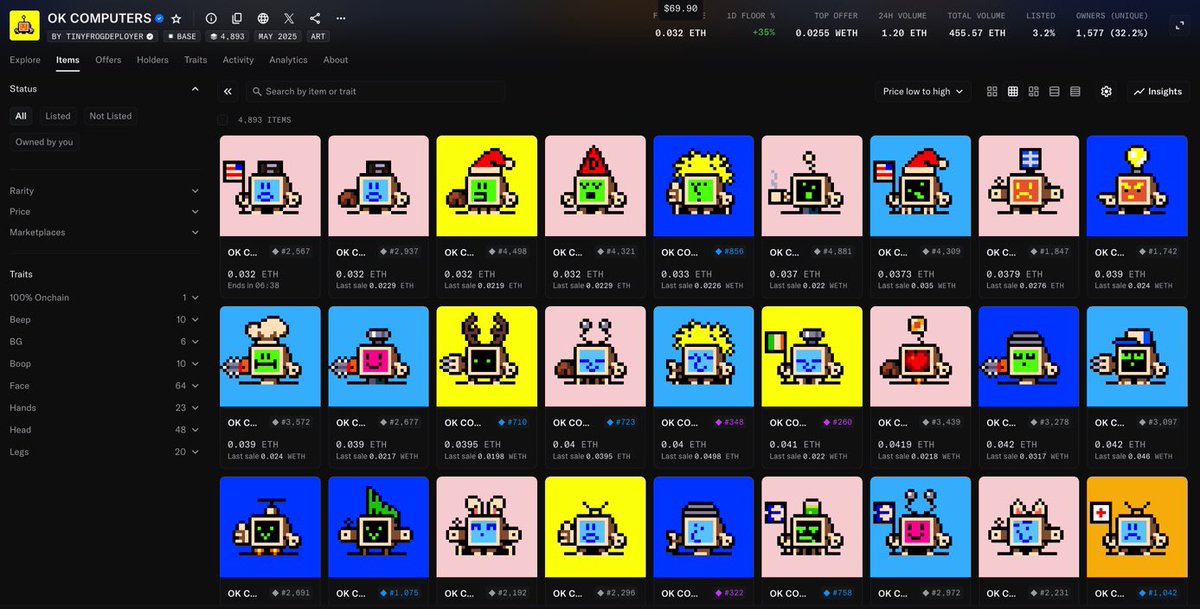Switch to compact grid view
The image size is (1200, 609).
pos(1013,91)
